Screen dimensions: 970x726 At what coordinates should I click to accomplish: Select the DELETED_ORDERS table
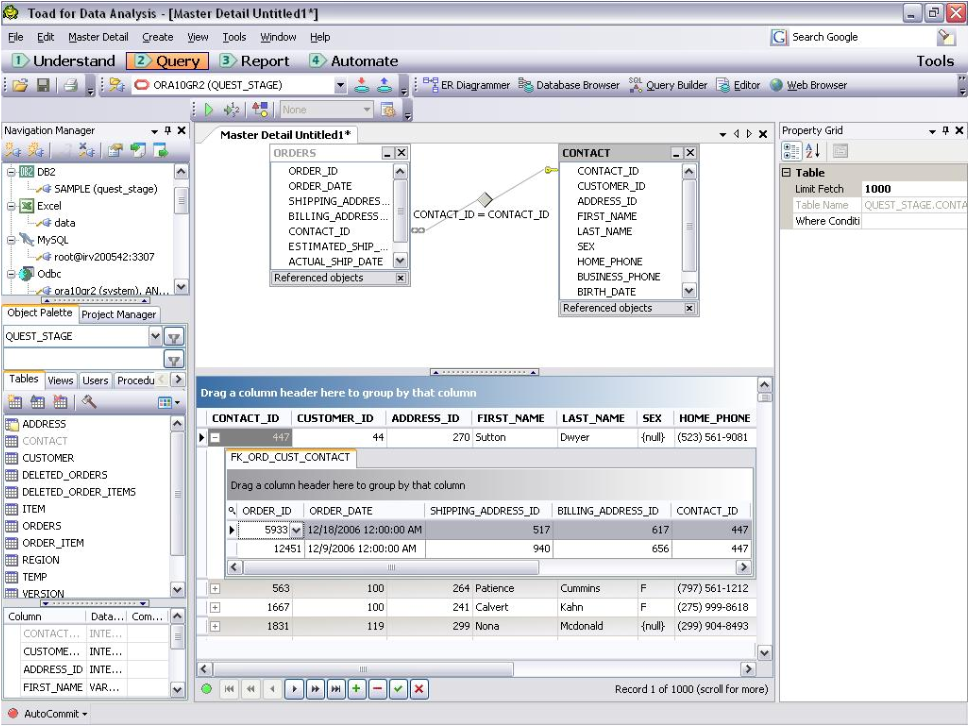tap(65, 475)
